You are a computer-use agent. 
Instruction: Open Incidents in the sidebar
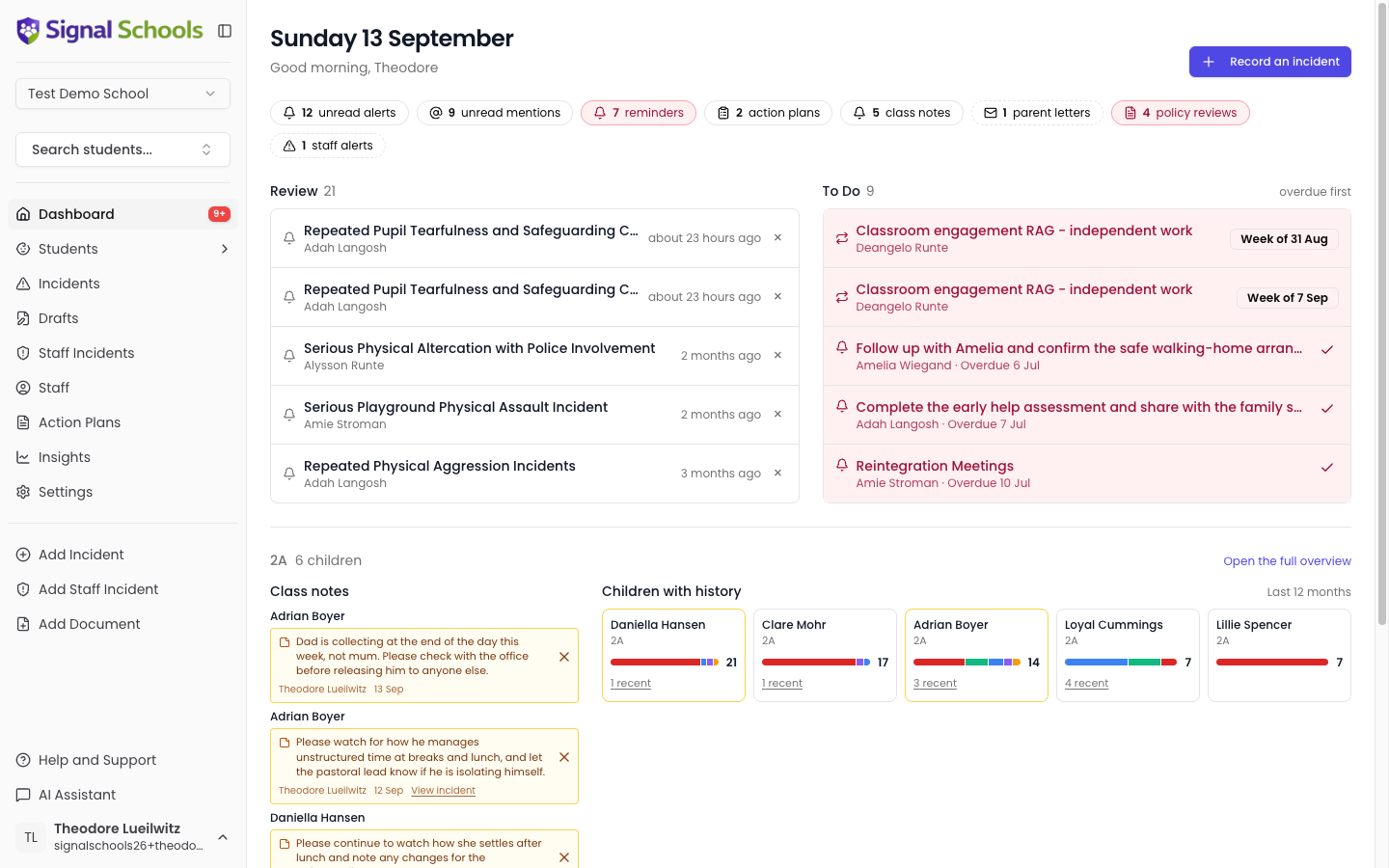(123, 284)
